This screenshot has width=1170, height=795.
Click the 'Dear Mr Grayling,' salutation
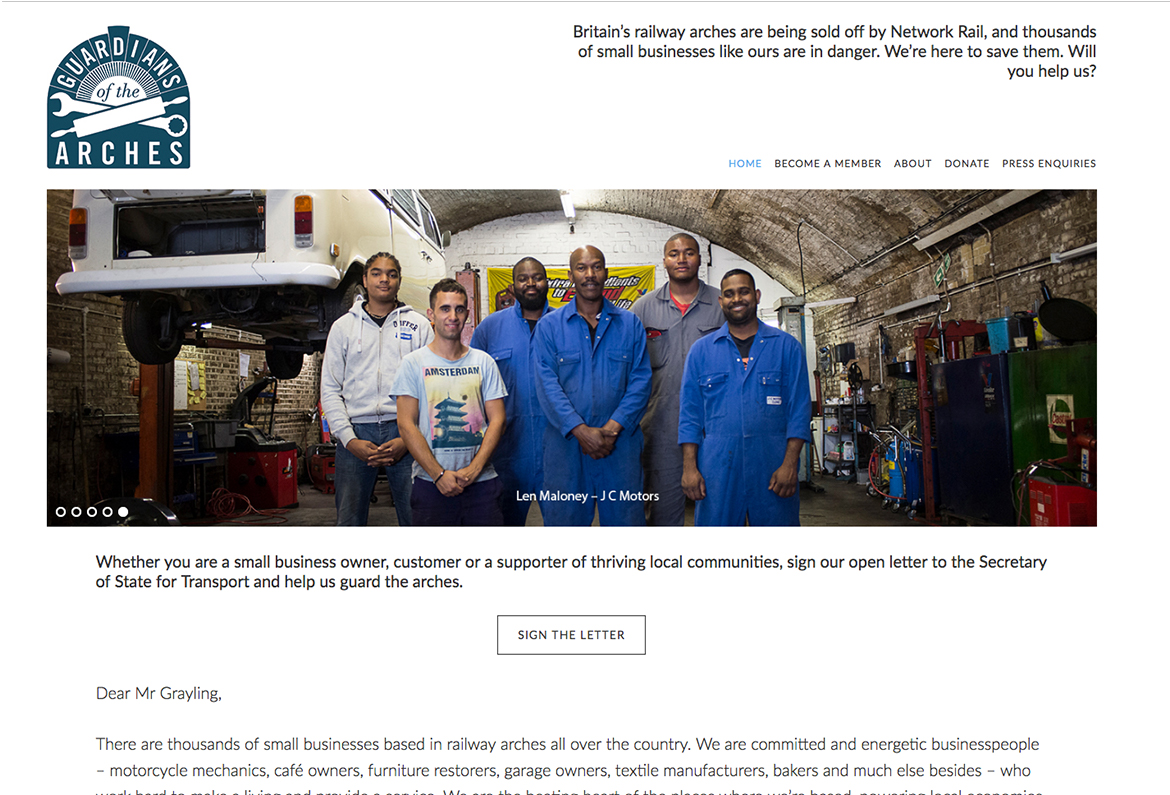pos(159,693)
